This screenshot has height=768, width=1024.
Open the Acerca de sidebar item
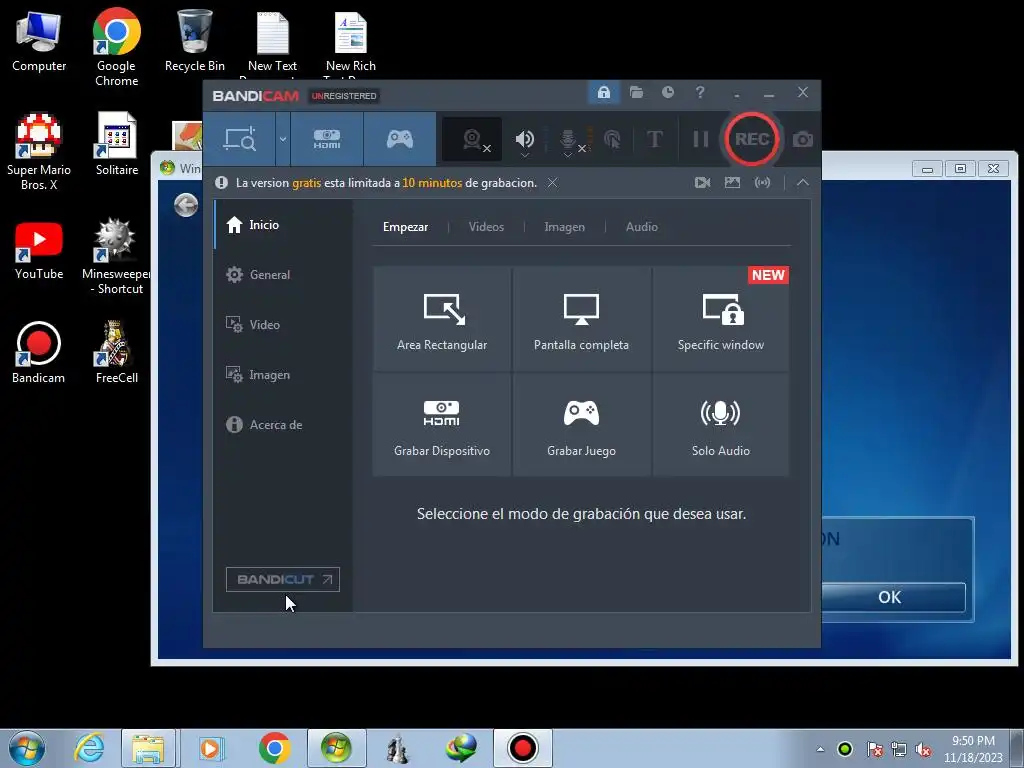tap(283, 424)
